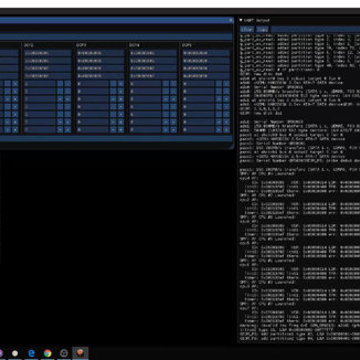Click last stepper value field under DCP5
Image resolution: width=360 pixels, height=360 pixels.
tap(198, 130)
